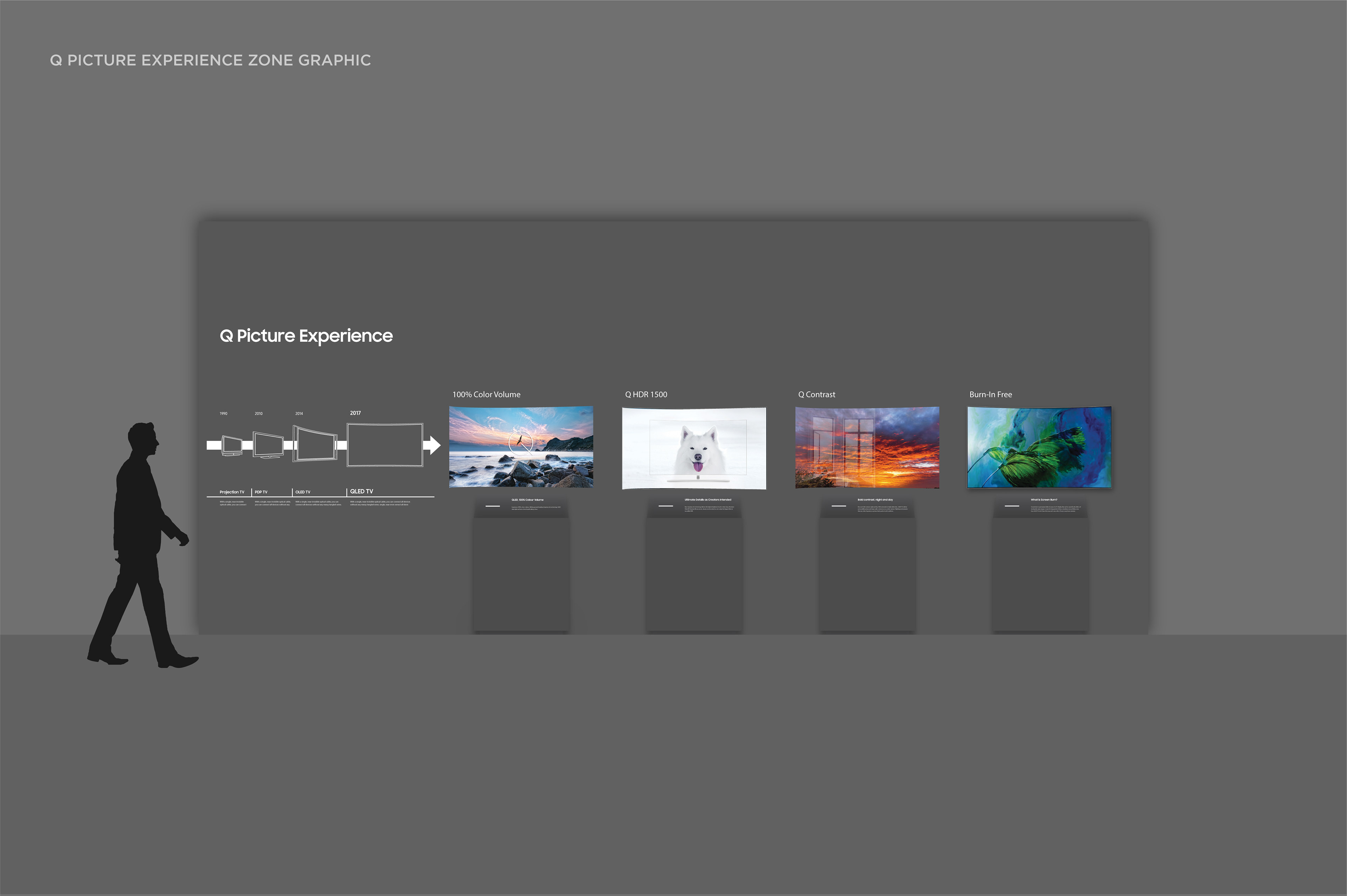The width and height of the screenshot is (1347, 896).
Task: Click the Q Contrast label
Action: tap(817, 394)
